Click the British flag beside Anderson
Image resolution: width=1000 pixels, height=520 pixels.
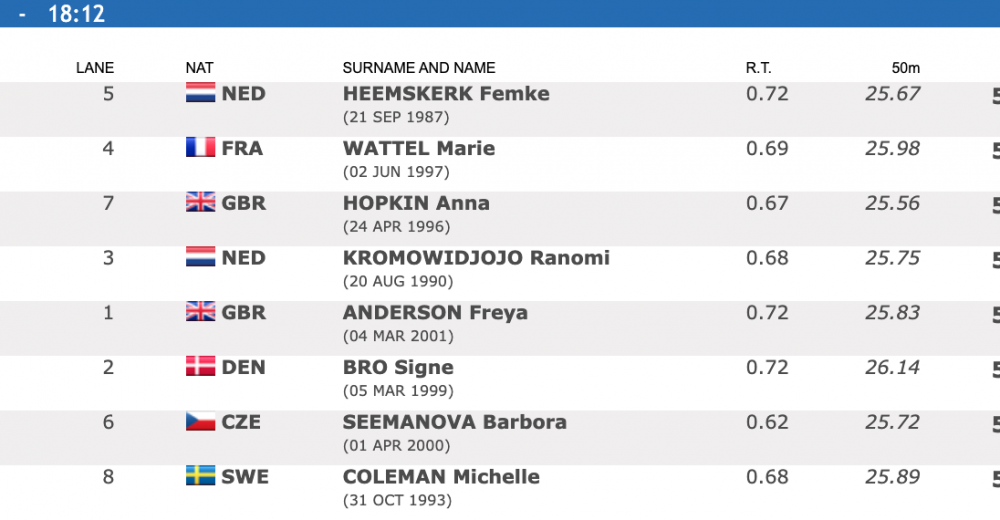200,312
